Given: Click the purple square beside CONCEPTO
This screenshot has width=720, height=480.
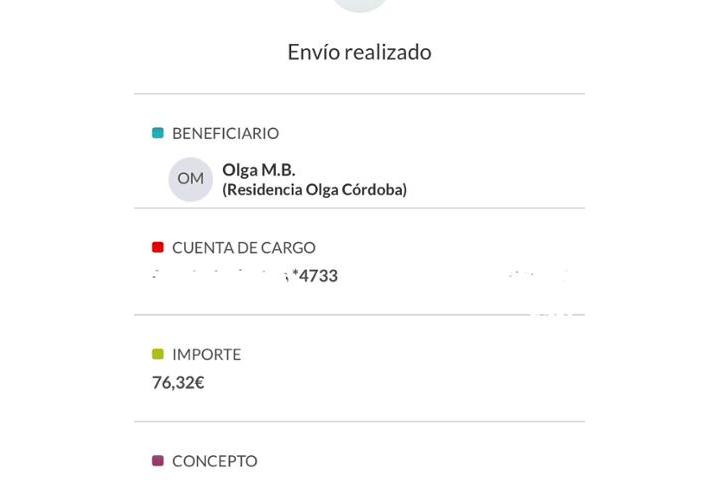Looking at the screenshot, I should pos(158,461).
